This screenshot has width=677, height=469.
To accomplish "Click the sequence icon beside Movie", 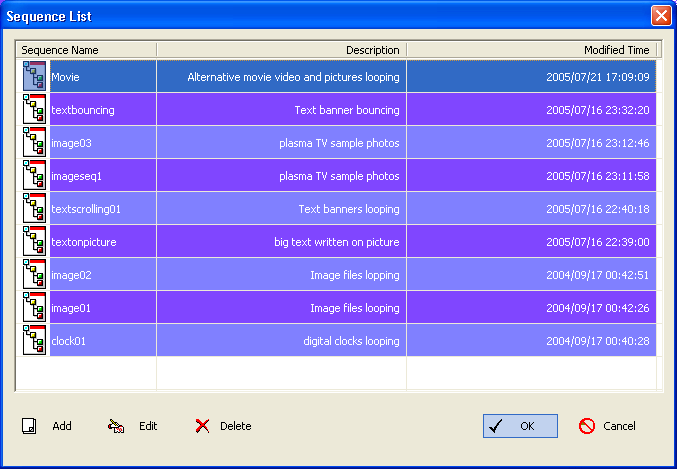I will [34, 76].
